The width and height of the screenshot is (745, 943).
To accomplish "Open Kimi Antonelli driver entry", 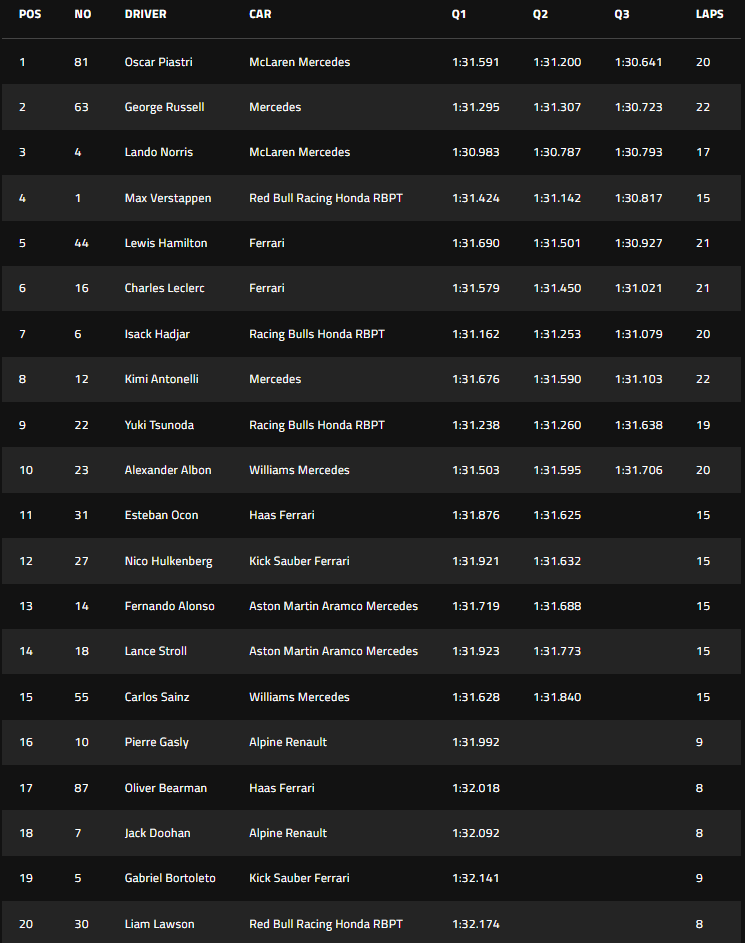I will pyautogui.click(x=161, y=379).
